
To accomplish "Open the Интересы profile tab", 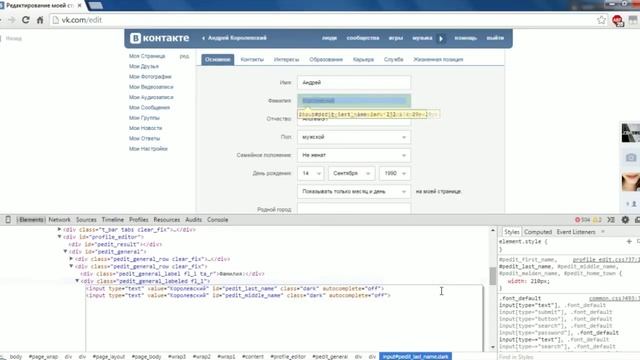I will (x=287, y=60).
